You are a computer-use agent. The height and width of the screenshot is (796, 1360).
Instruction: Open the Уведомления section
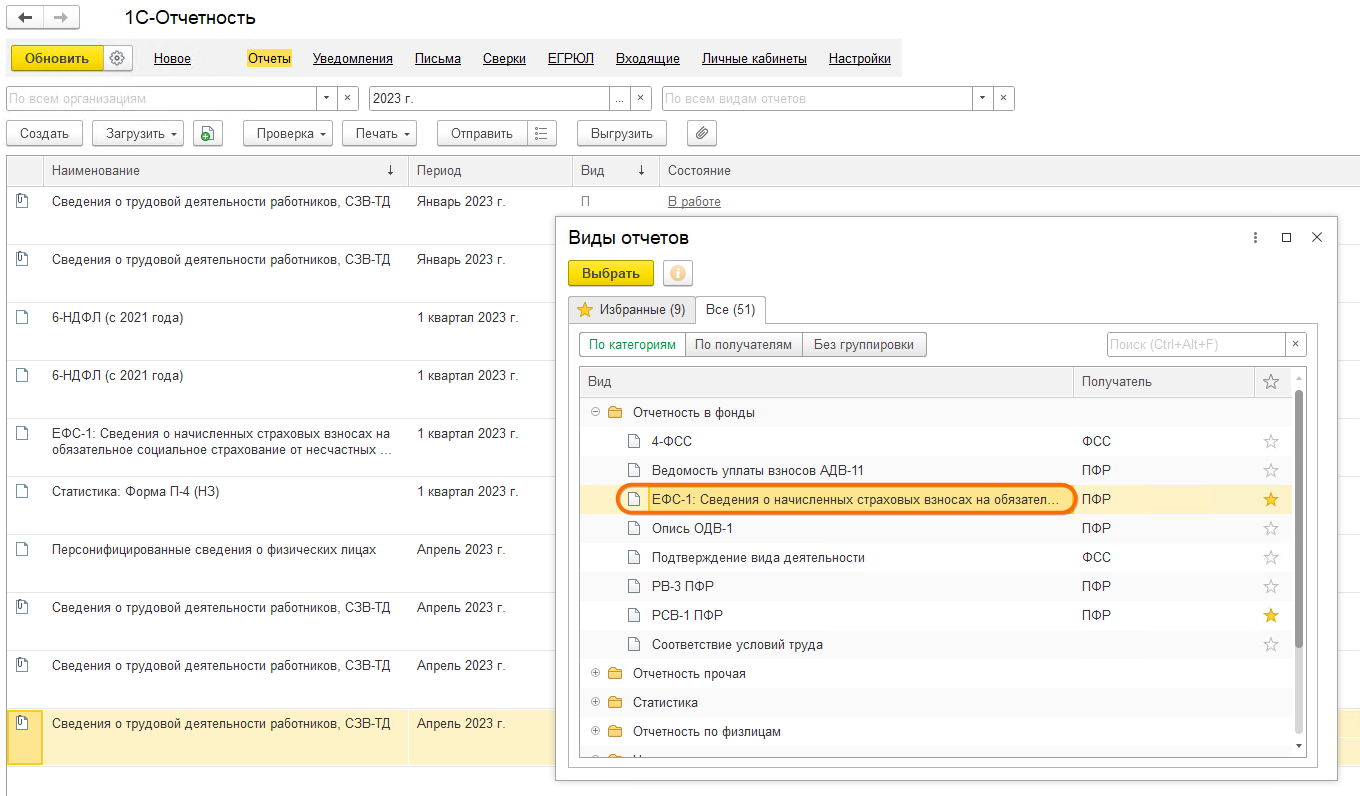[x=352, y=58]
